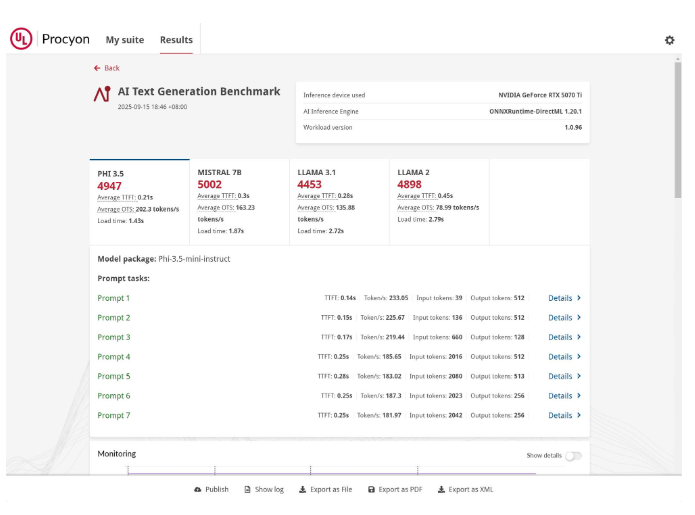Image resolution: width=695 pixels, height=515 pixels.
Task: Click the Export as File download icon
Action: tap(302, 489)
